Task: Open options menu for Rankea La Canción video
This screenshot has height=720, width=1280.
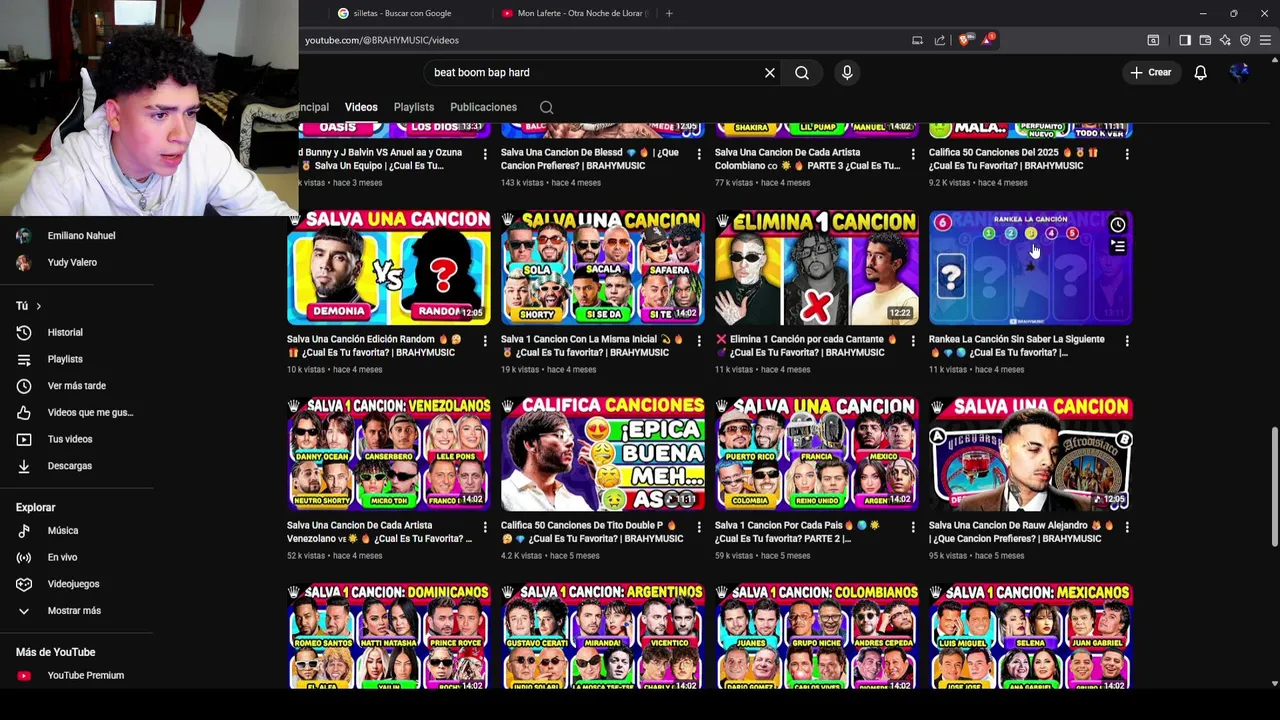Action: pos(1127,341)
